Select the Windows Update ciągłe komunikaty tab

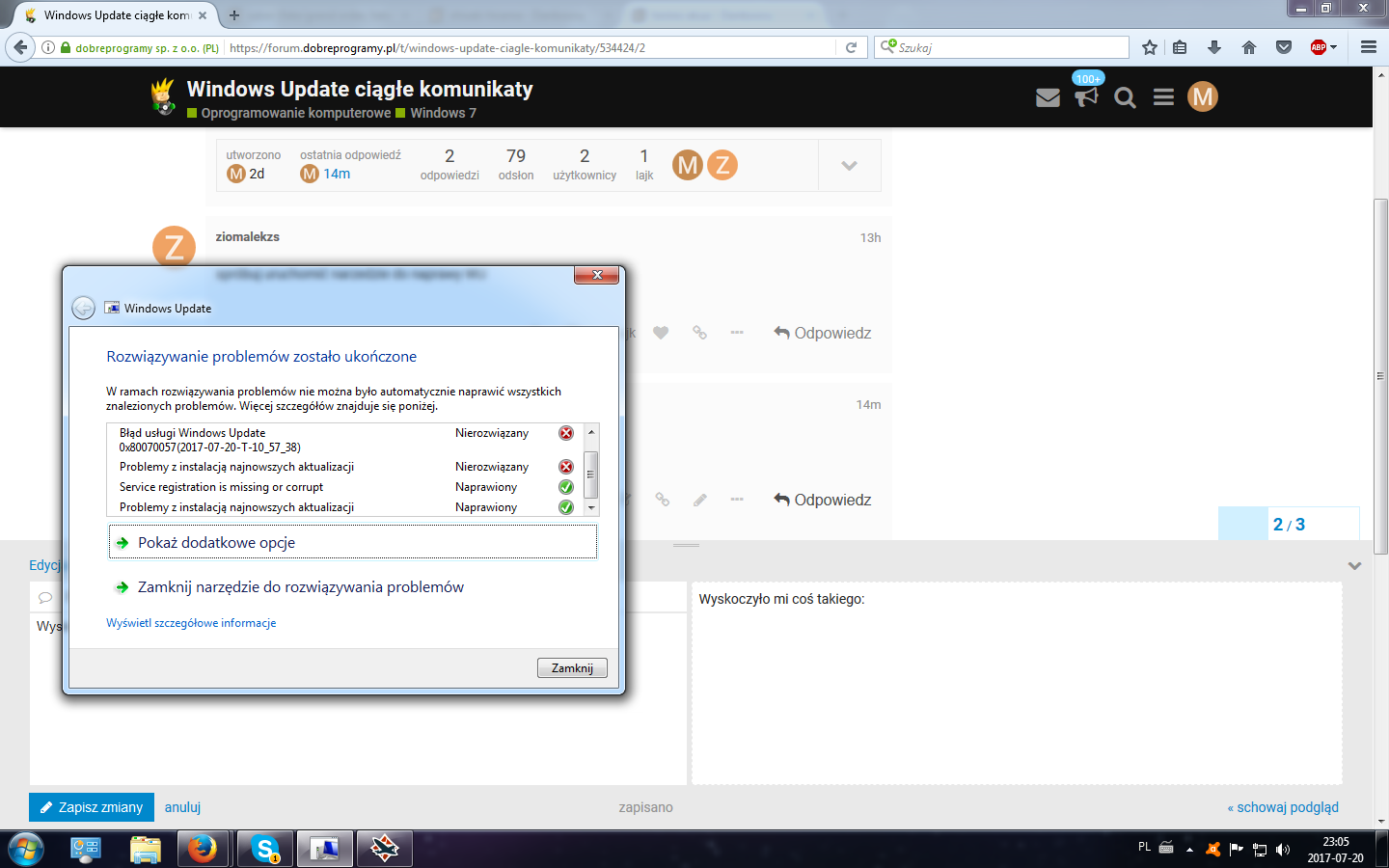click(x=115, y=14)
